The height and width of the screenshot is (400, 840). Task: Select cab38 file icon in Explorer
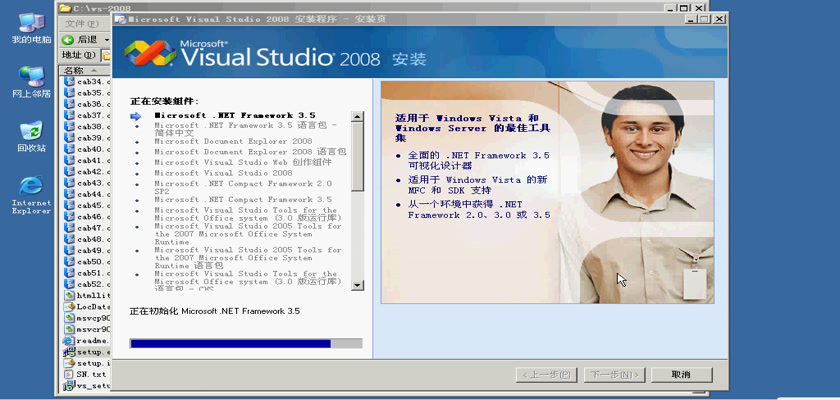coord(70,127)
